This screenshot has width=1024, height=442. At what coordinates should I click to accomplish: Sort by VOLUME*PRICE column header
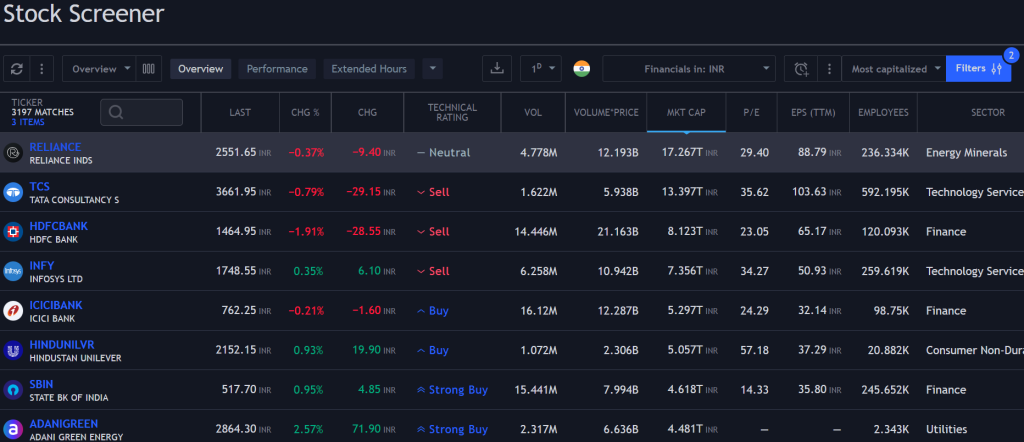(x=606, y=112)
